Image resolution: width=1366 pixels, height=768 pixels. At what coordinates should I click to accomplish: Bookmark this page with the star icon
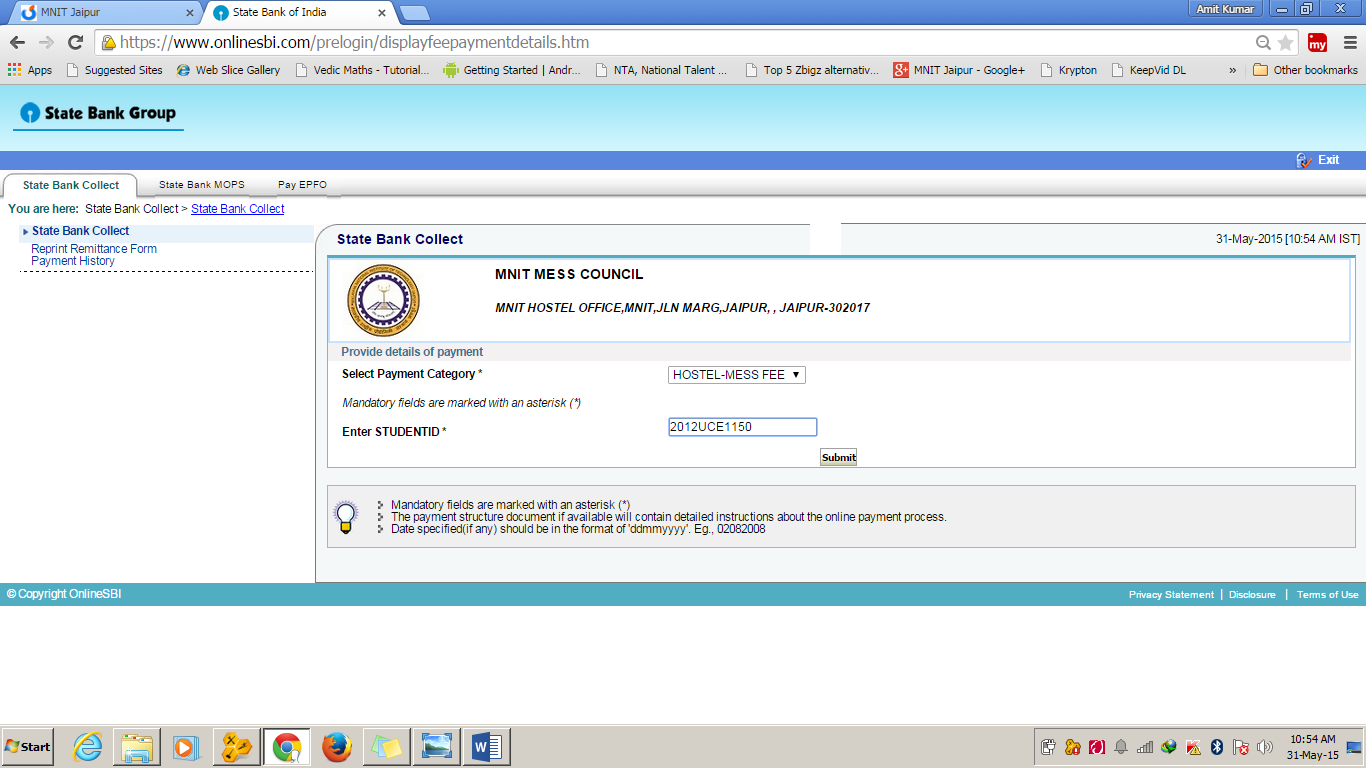pyautogui.click(x=1285, y=43)
